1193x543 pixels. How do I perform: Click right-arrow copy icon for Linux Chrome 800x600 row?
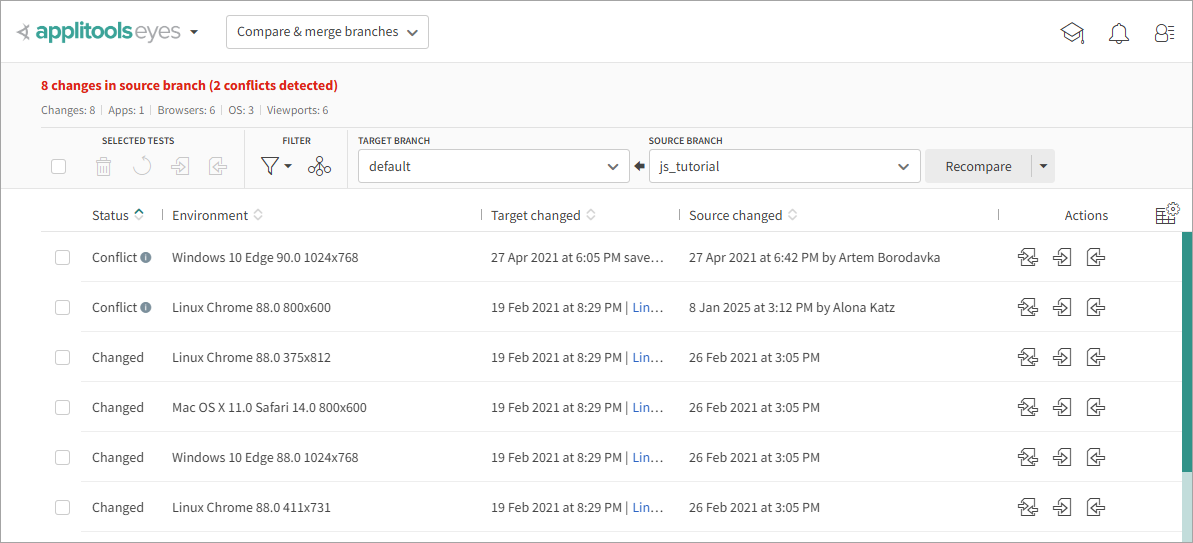point(1062,308)
